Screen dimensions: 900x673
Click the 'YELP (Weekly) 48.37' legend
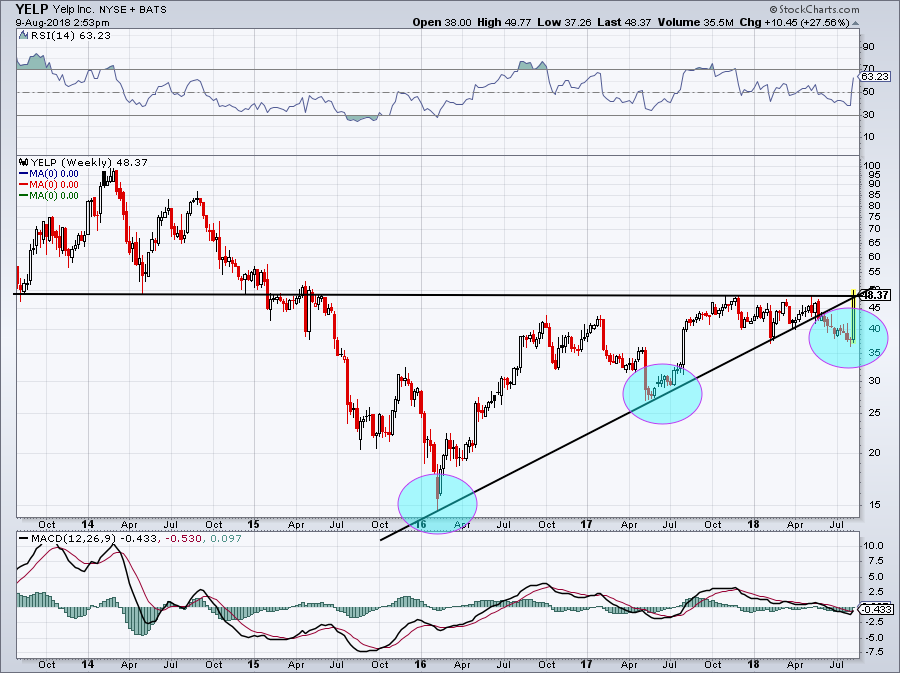click(x=89, y=162)
